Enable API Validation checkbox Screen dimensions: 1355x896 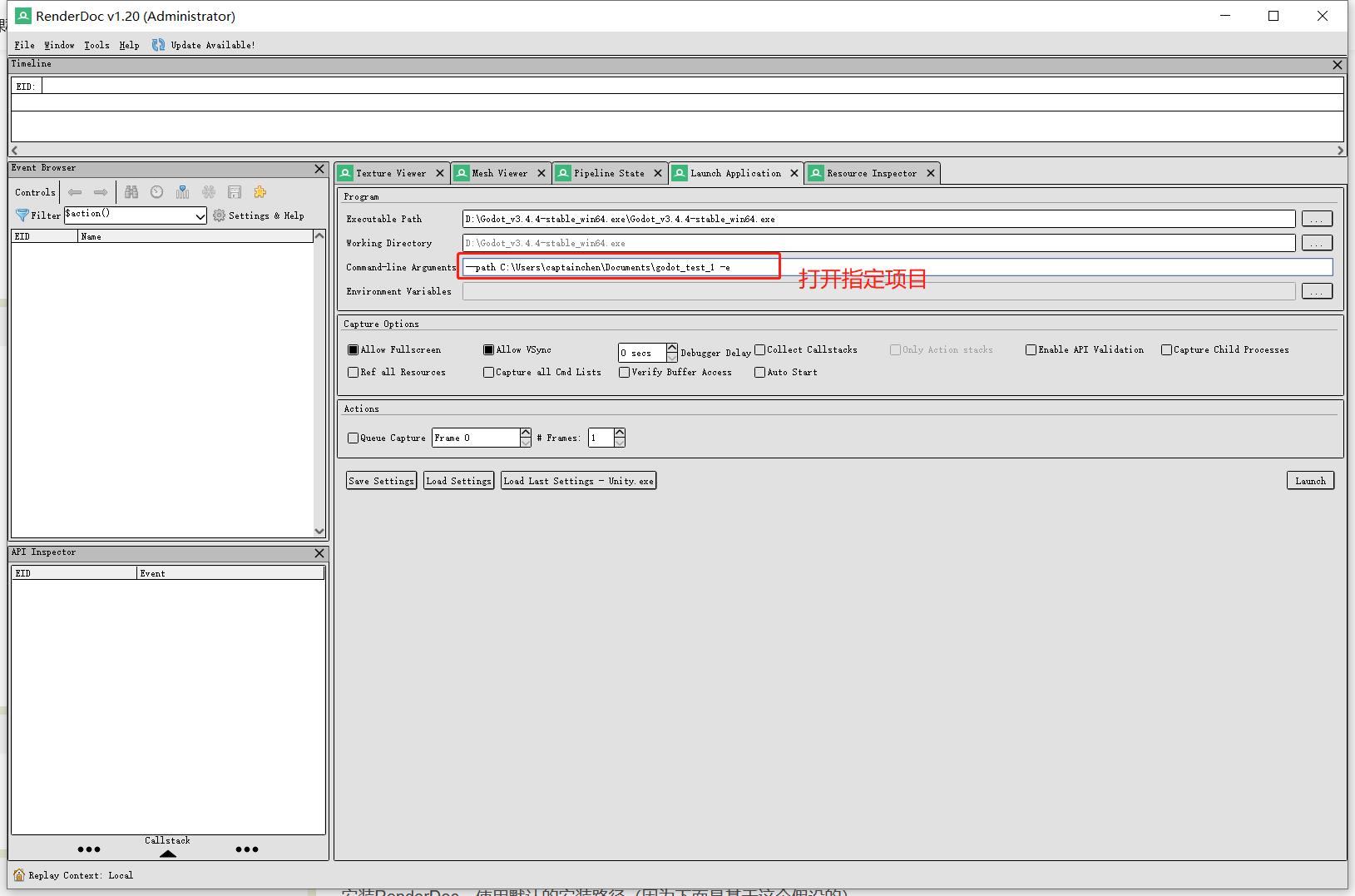pos(1031,350)
